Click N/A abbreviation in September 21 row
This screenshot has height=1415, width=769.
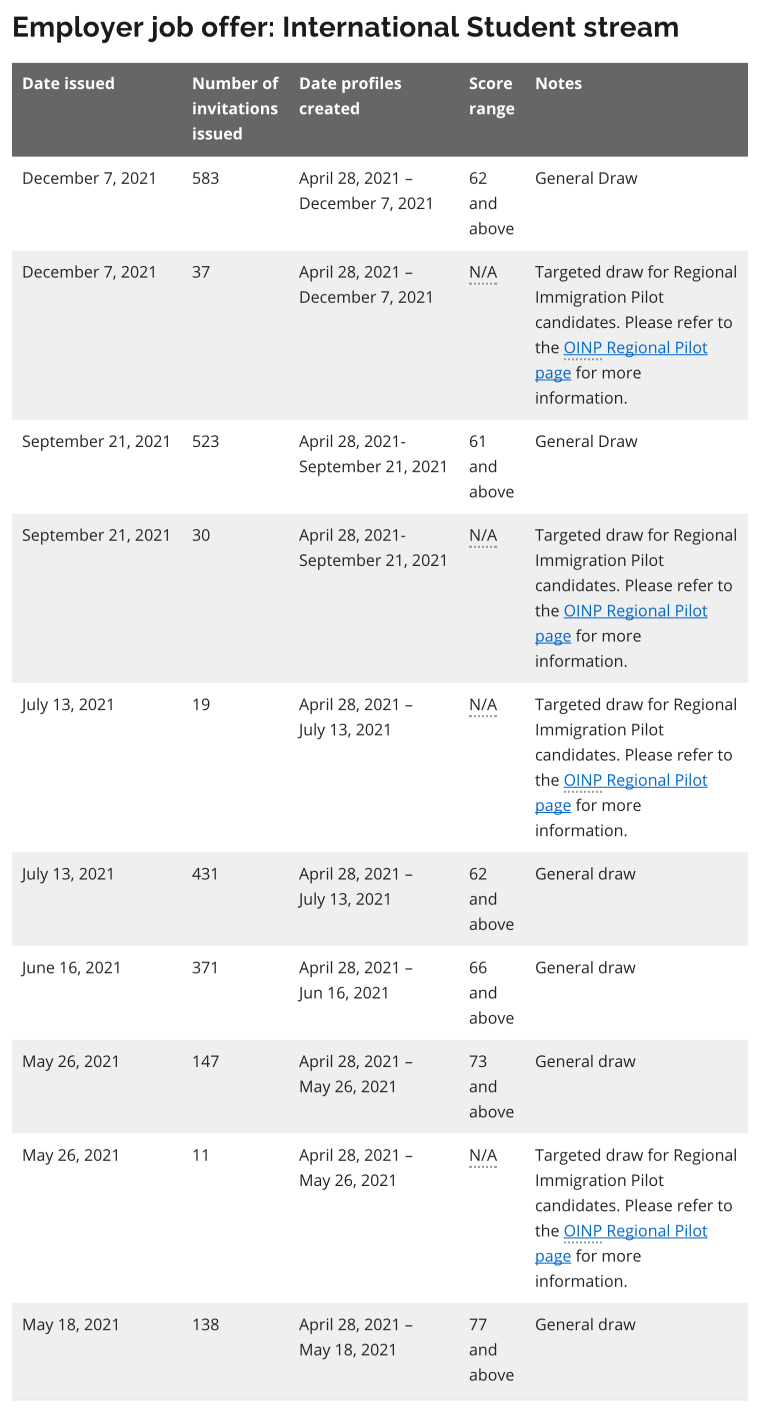tap(482, 535)
